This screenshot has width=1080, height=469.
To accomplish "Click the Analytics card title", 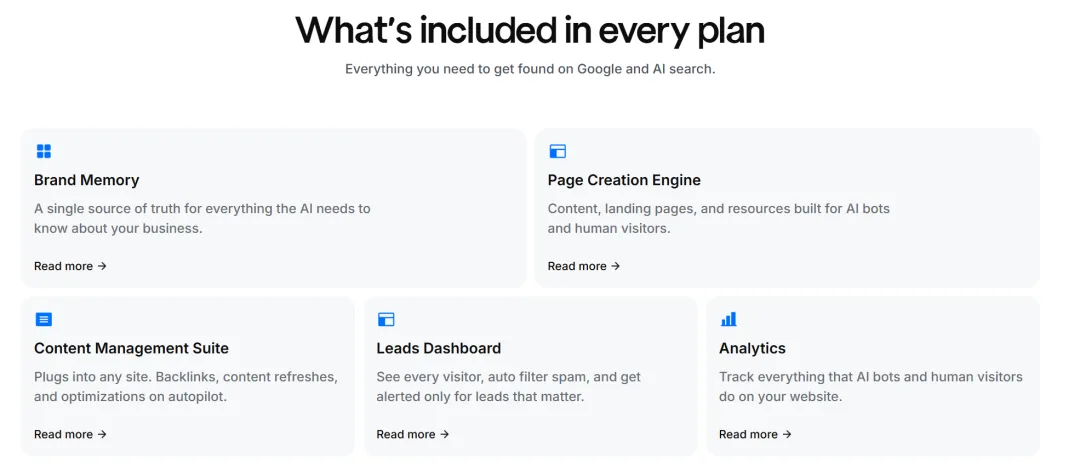I will [752, 348].
